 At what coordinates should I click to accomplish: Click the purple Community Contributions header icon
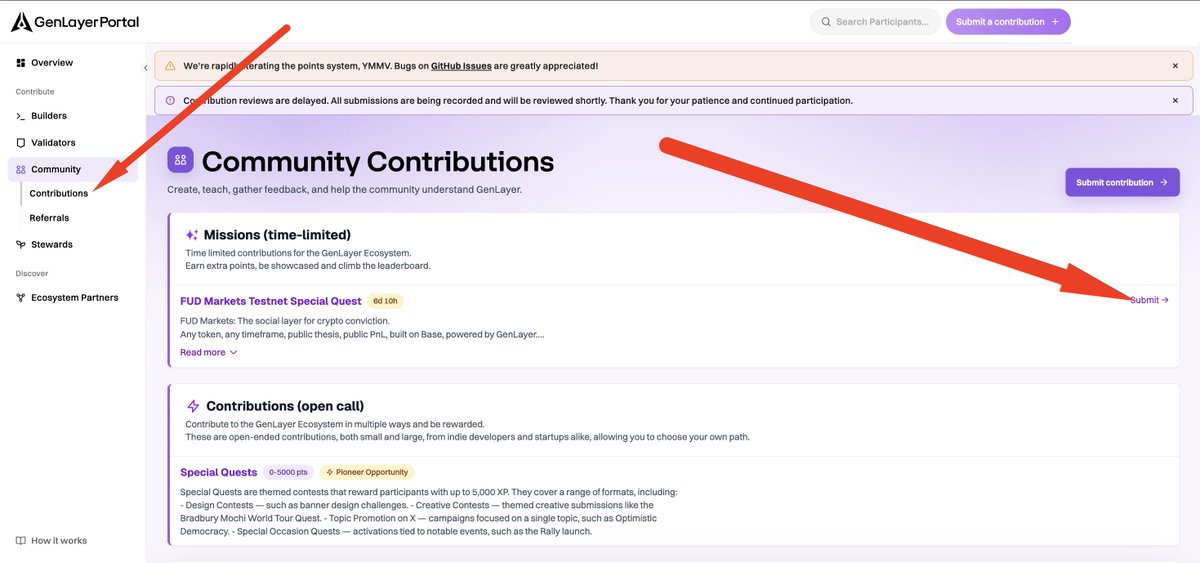point(181,160)
